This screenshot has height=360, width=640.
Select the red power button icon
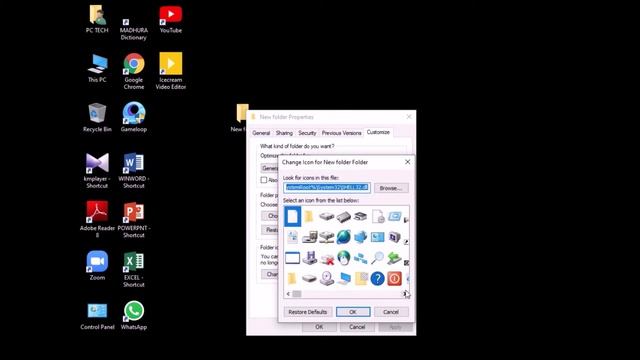pyautogui.click(x=395, y=279)
